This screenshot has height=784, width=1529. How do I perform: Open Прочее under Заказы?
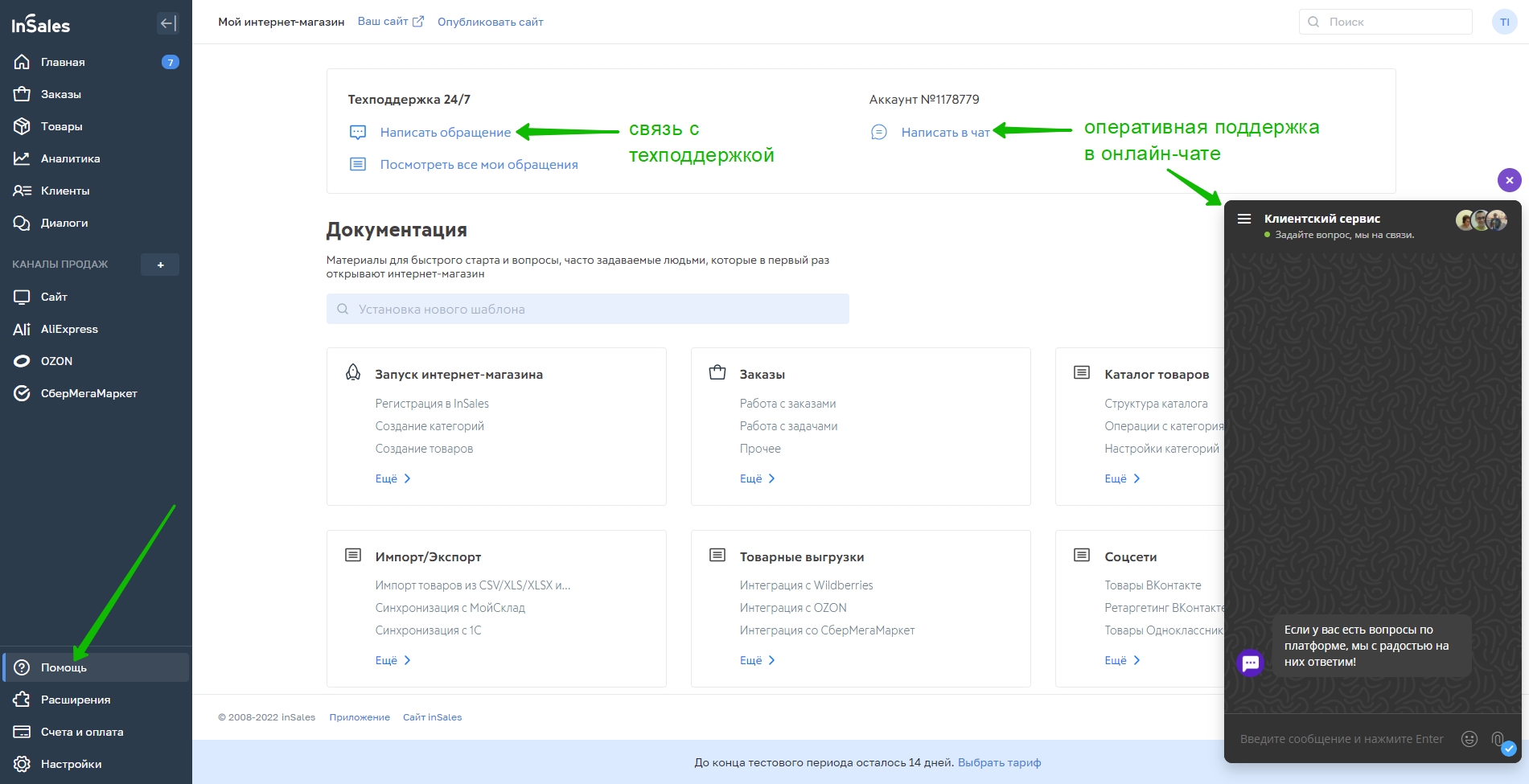[x=760, y=449]
